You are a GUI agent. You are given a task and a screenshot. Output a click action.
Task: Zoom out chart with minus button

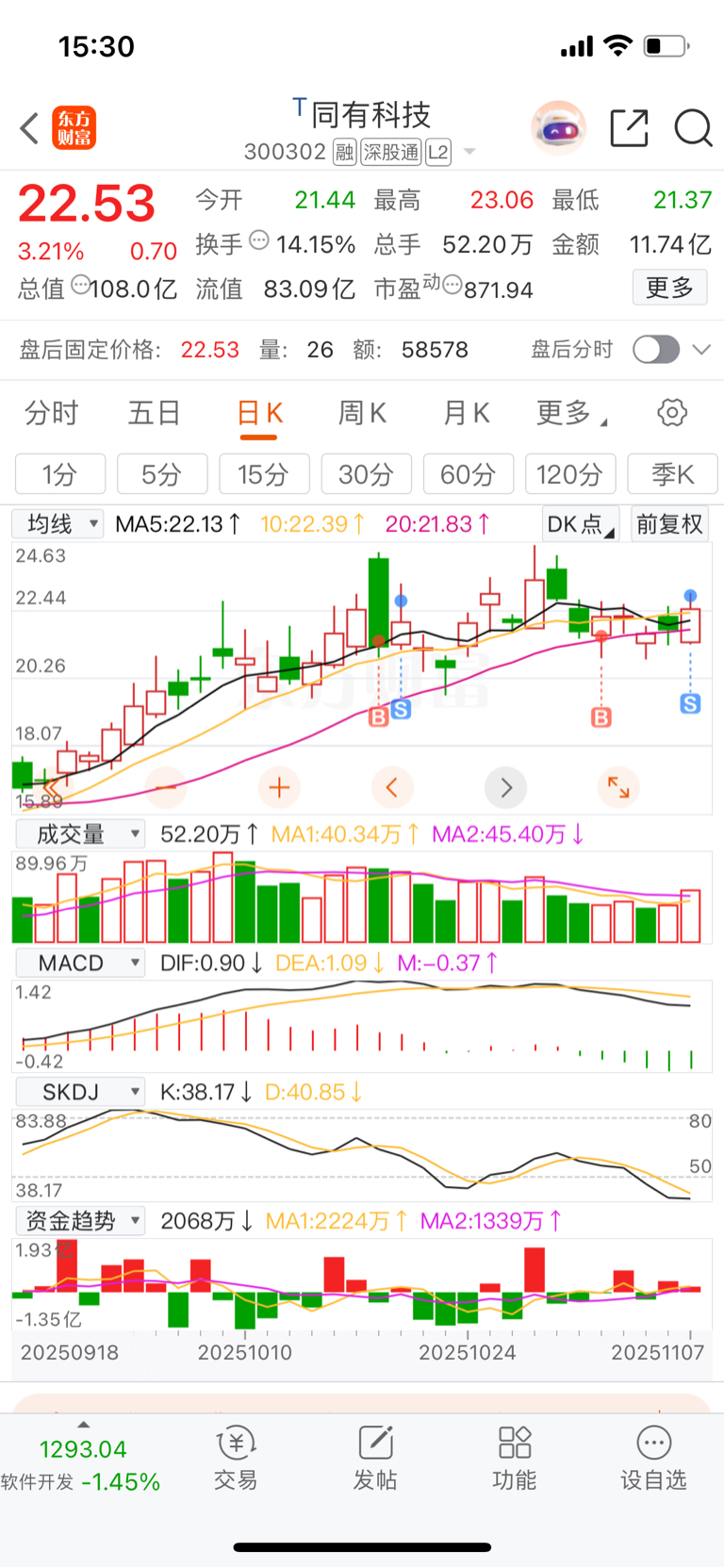point(166,786)
